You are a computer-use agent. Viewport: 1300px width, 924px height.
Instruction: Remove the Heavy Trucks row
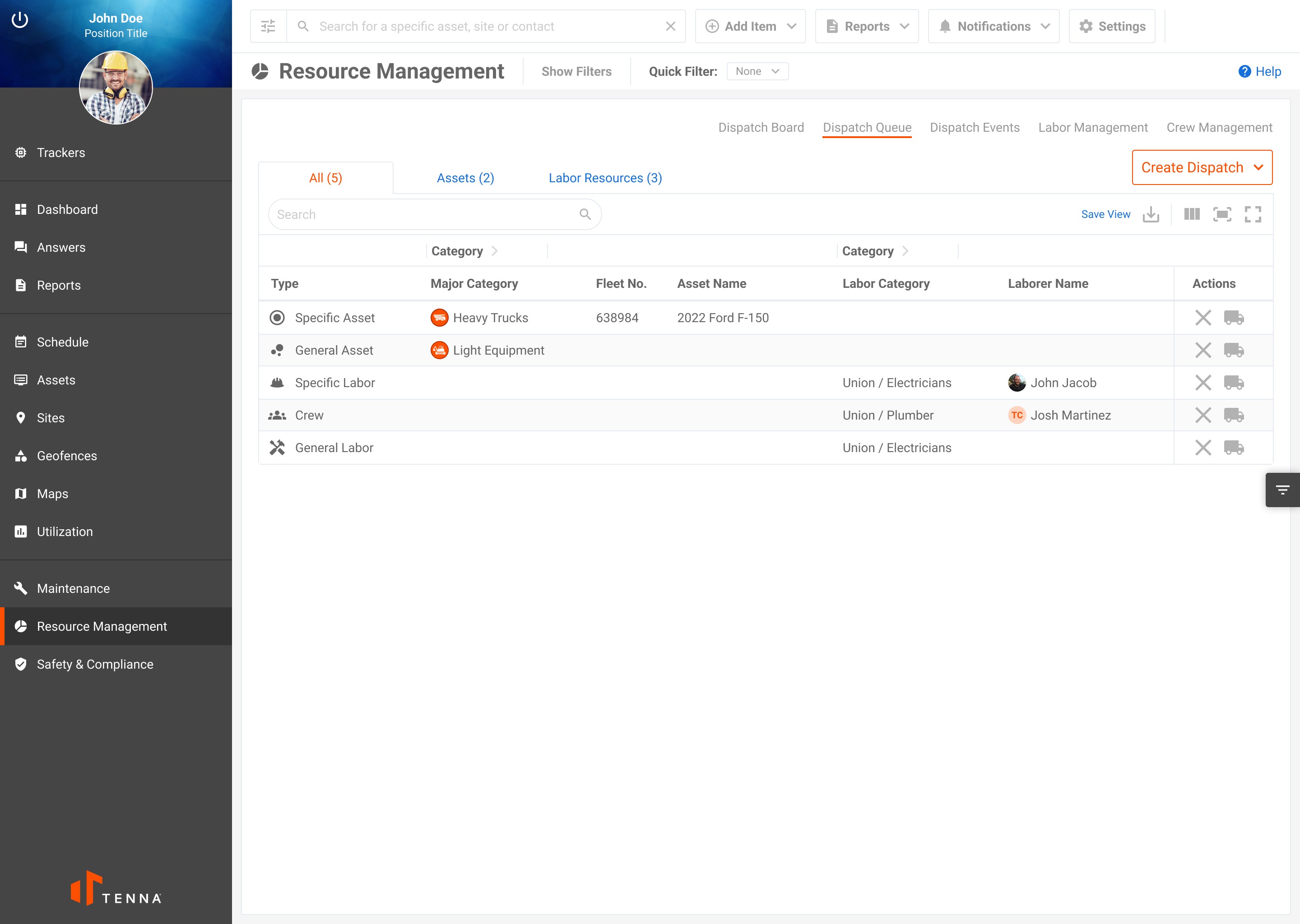1203,318
